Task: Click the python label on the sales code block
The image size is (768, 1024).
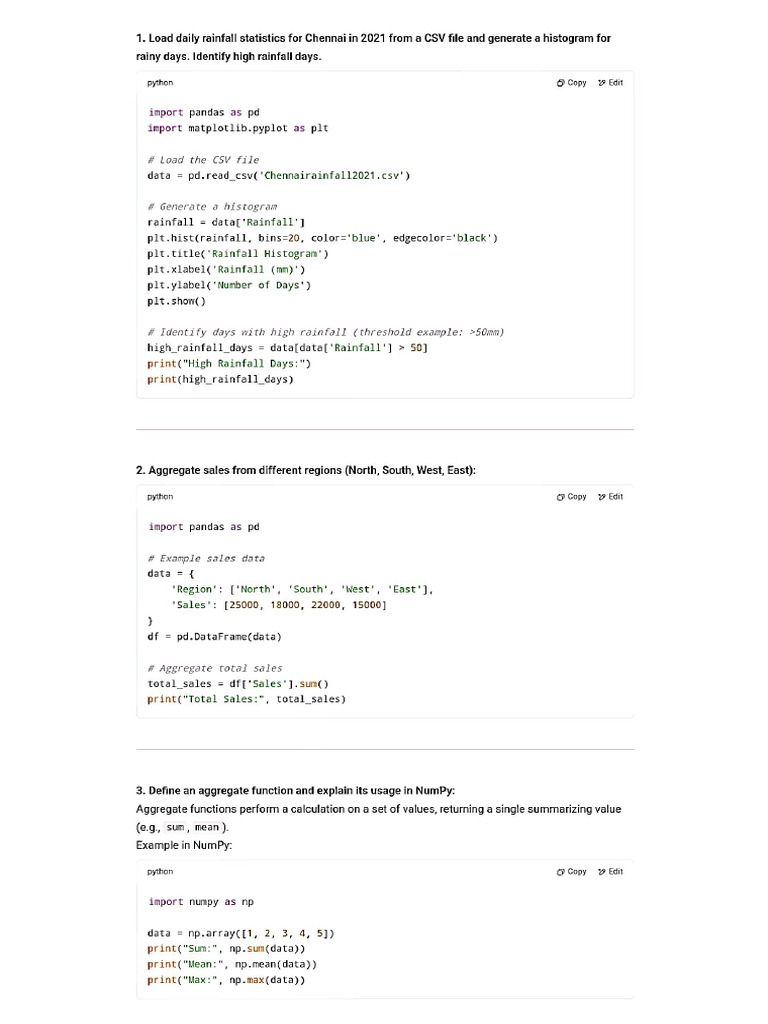Action: pyautogui.click(x=160, y=497)
